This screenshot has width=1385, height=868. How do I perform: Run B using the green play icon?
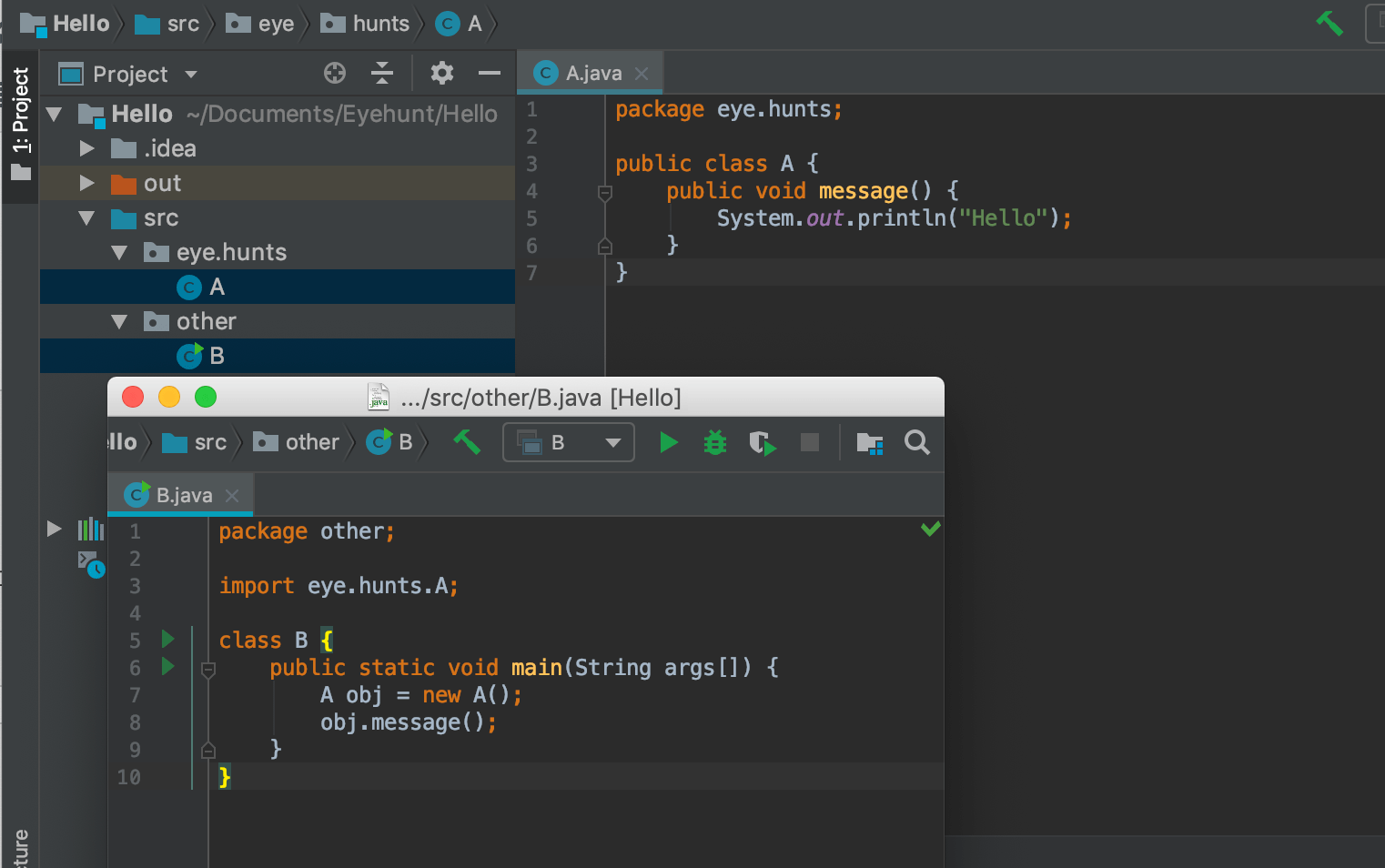pos(669,442)
